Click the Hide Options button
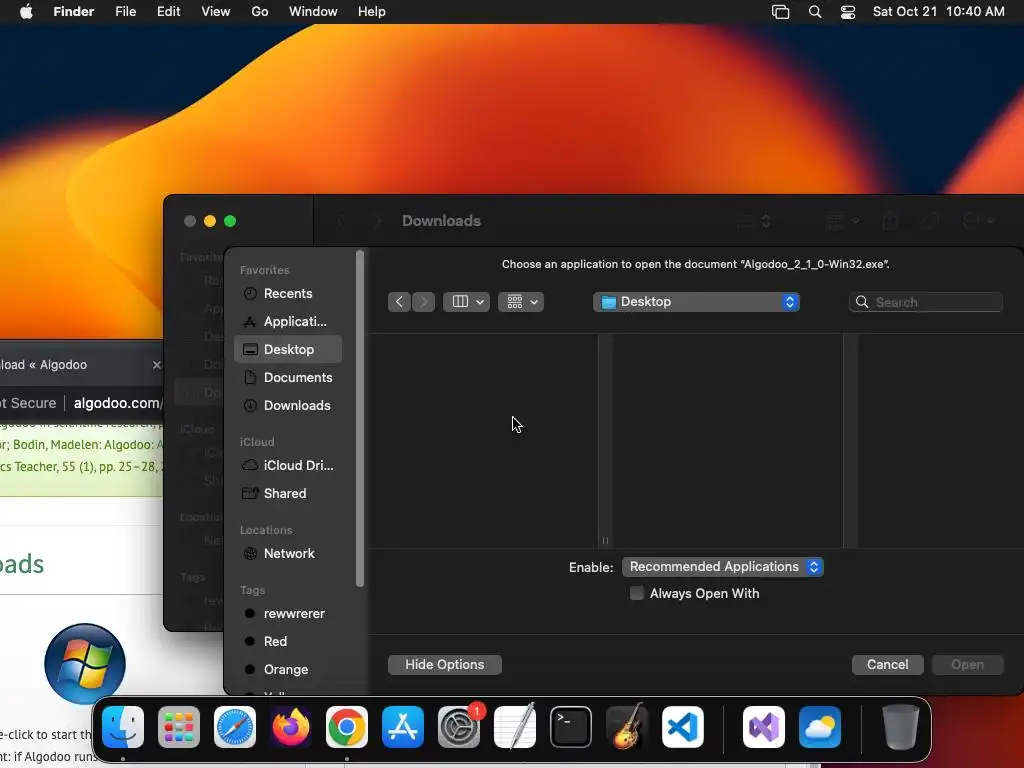Screen dimensions: 1024x768 (445, 664)
